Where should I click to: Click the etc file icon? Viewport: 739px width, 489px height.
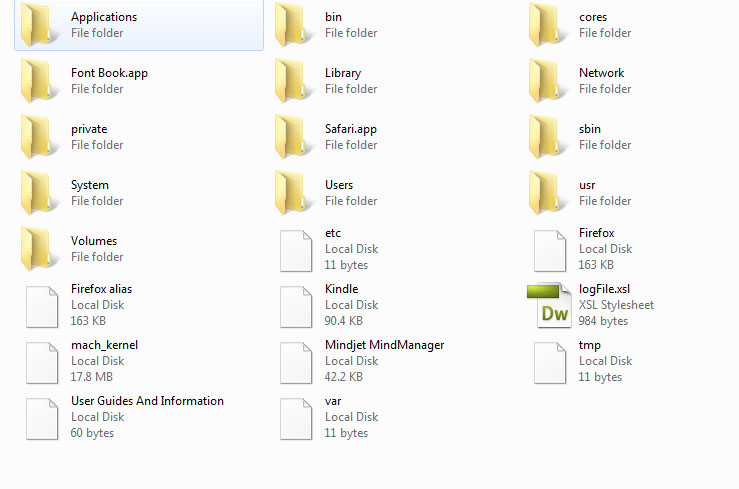coord(296,251)
